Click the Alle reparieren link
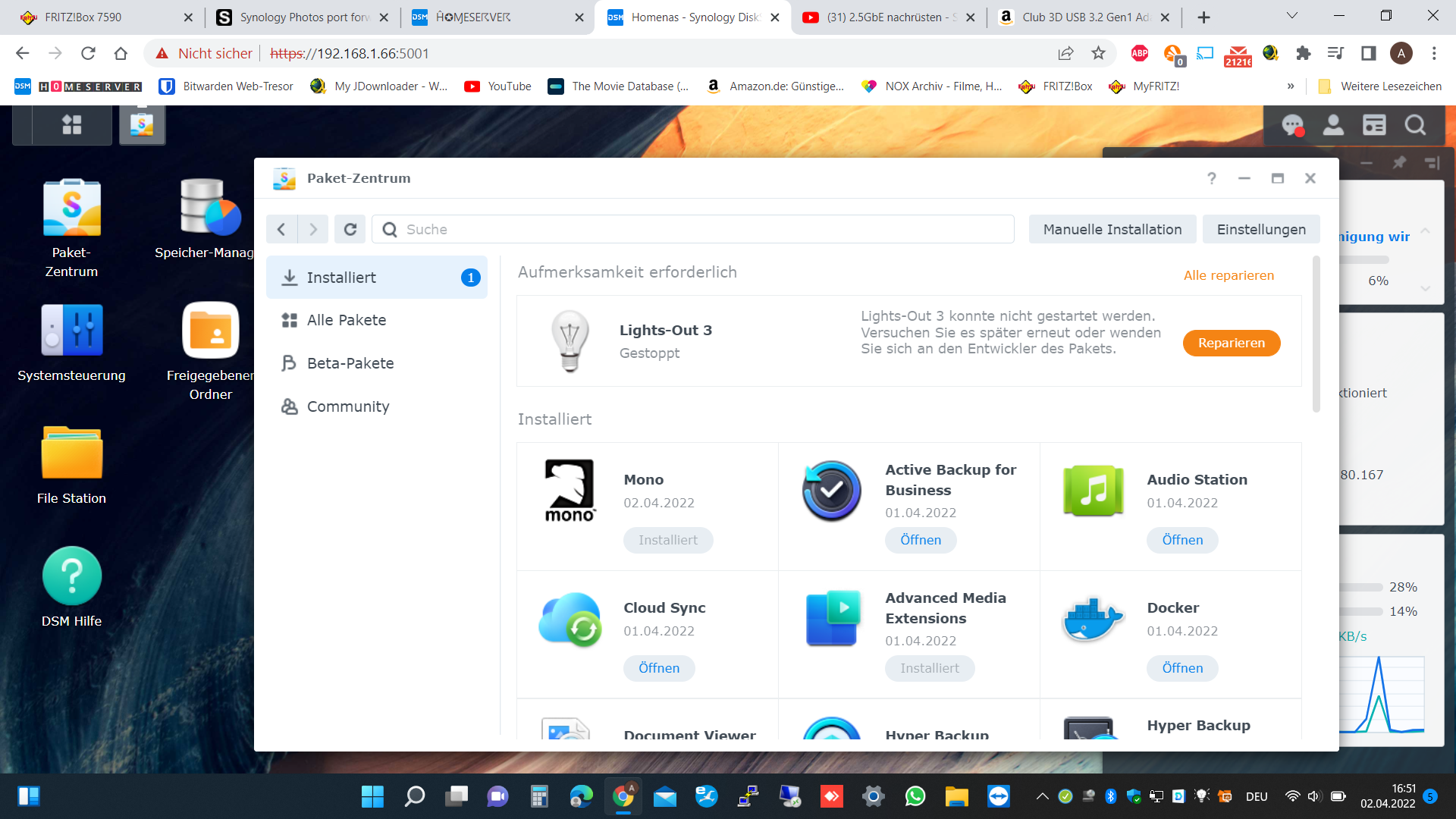 coord(1229,275)
